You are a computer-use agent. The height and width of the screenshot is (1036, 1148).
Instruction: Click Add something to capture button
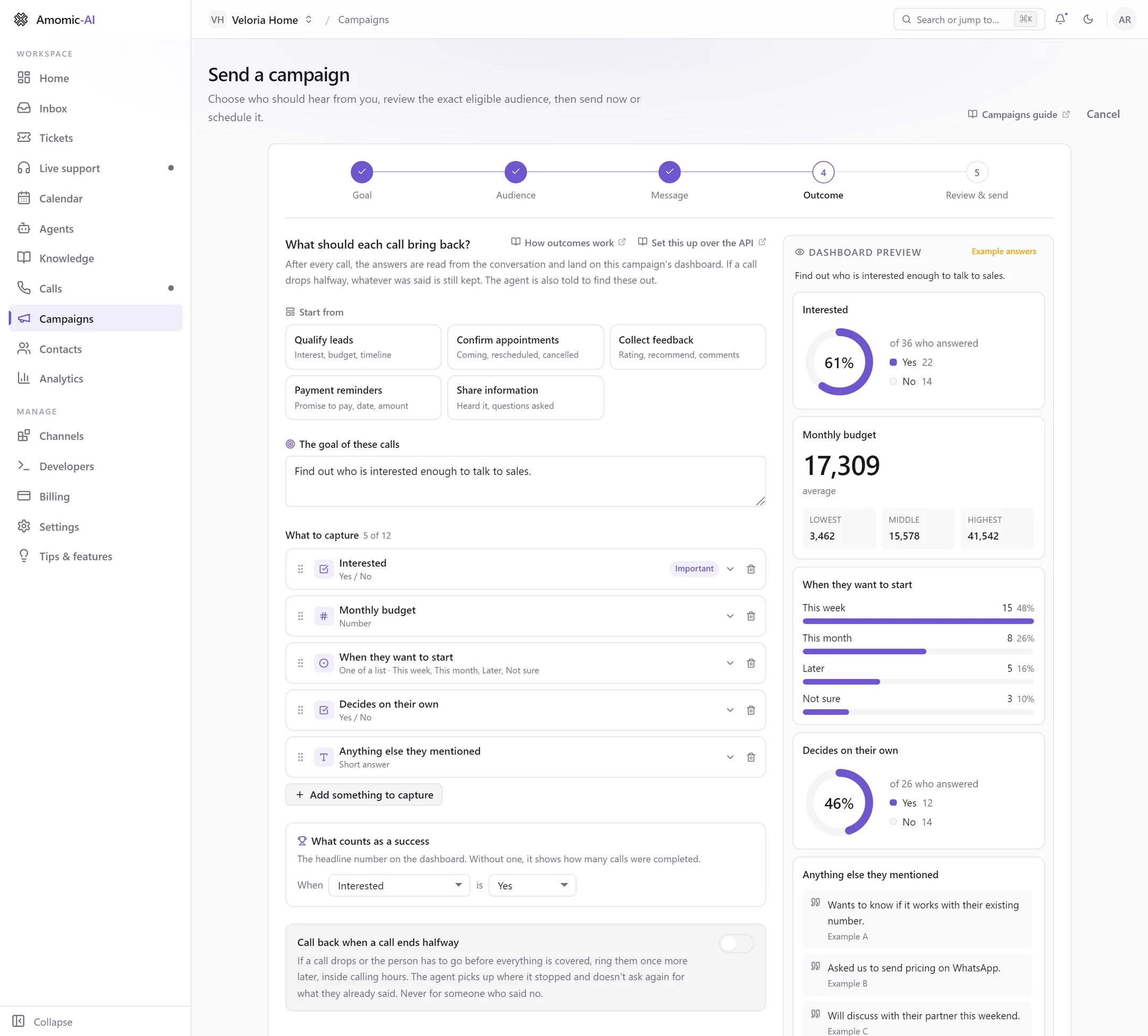pos(364,795)
